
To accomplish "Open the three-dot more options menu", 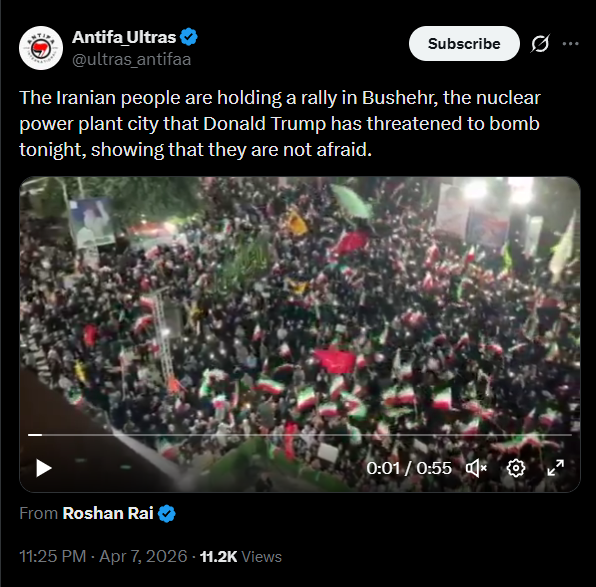I will [x=571, y=44].
